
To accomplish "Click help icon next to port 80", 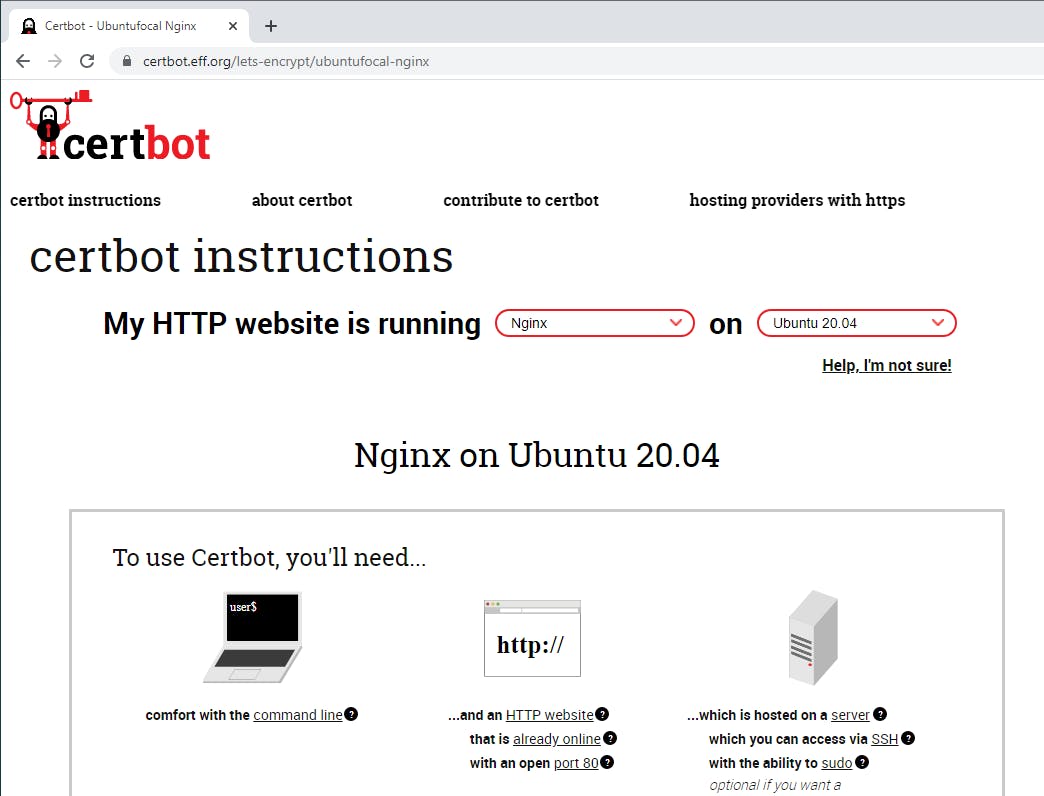I will tap(607, 762).
